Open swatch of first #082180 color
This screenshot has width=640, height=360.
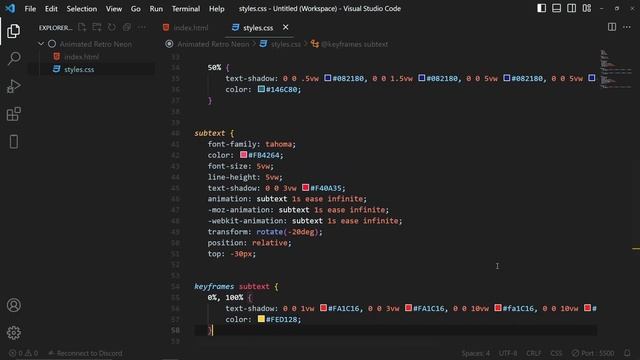(328, 78)
